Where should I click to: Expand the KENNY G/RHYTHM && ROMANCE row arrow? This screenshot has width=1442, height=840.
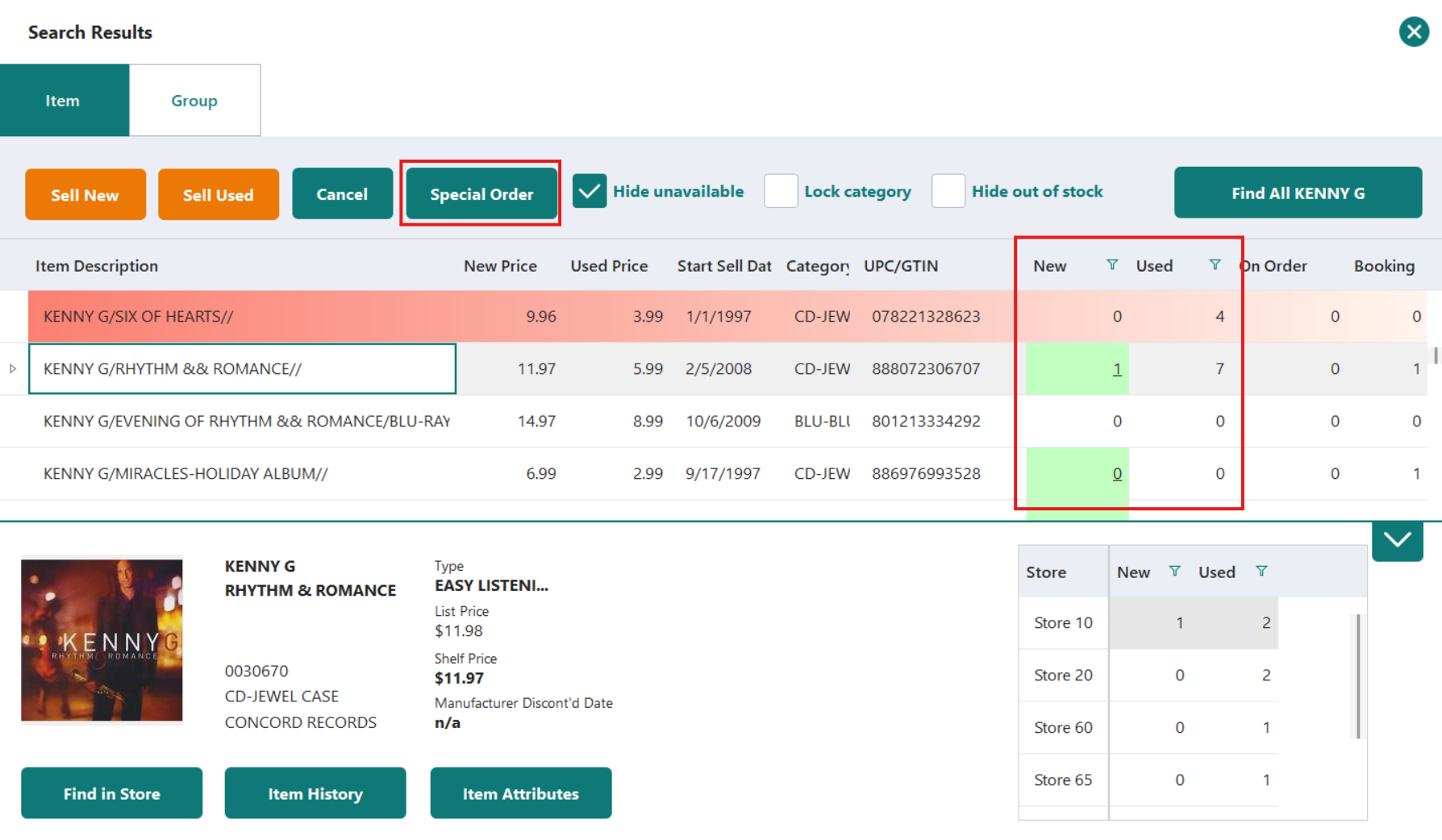click(x=13, y=368)
